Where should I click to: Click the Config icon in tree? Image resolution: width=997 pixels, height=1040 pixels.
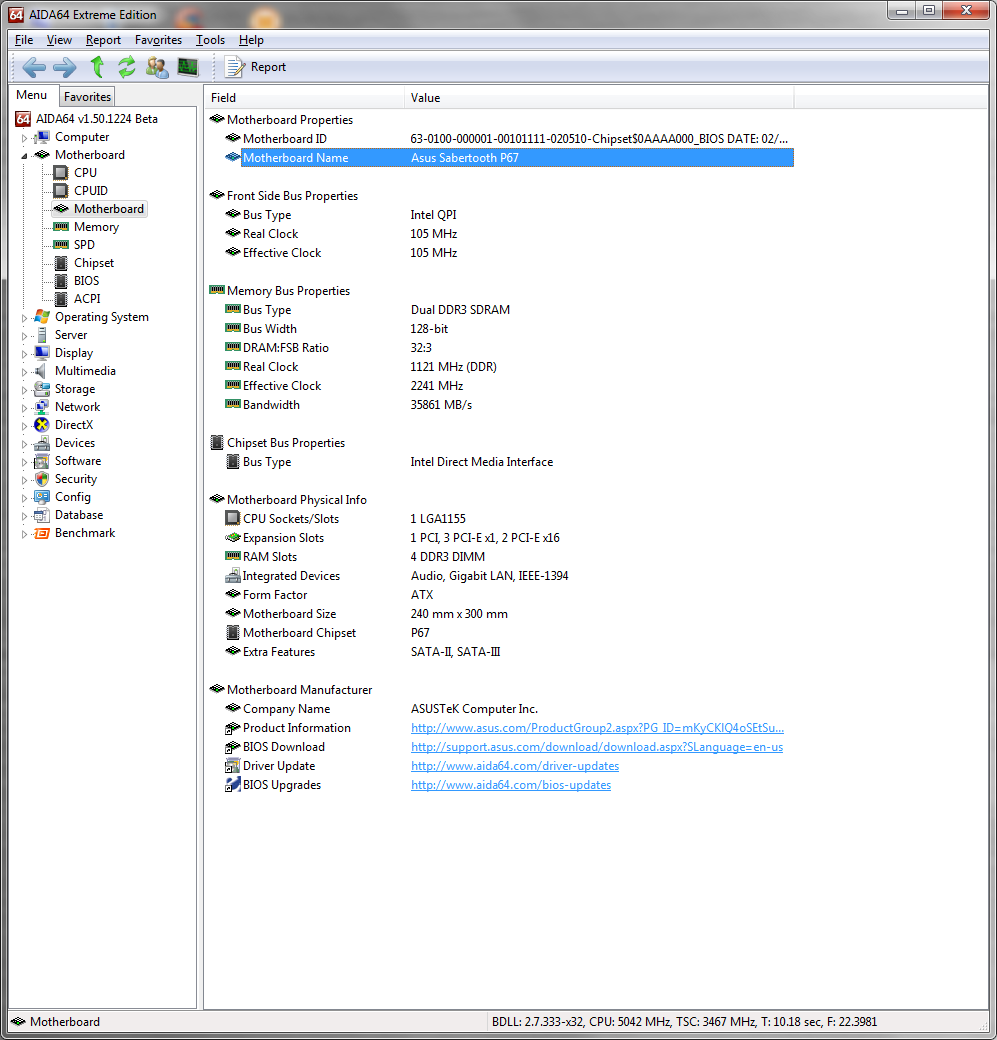click(42, 496)
